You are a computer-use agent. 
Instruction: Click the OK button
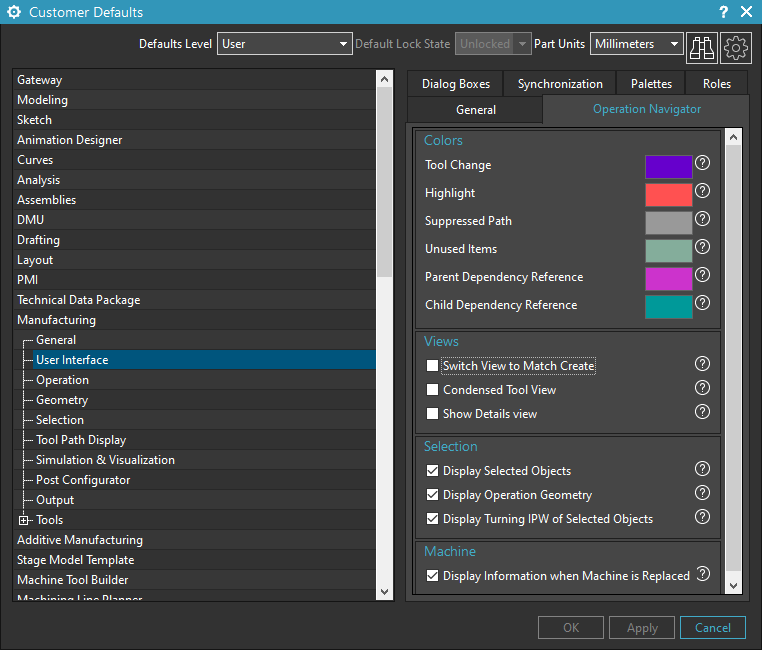click(571, 628)
